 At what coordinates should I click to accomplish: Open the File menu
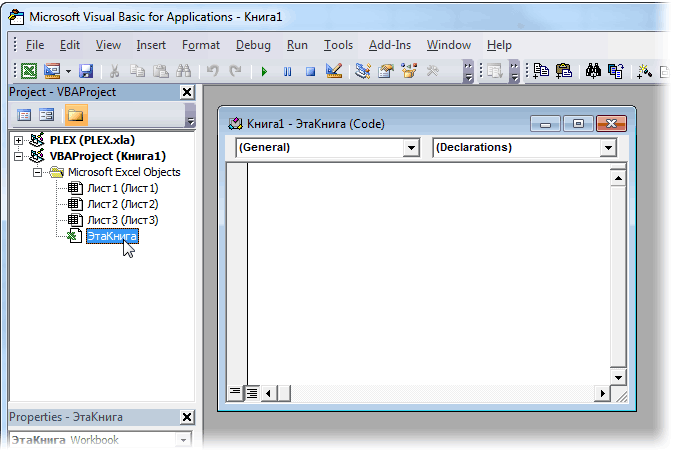click(x=35, y=45)
